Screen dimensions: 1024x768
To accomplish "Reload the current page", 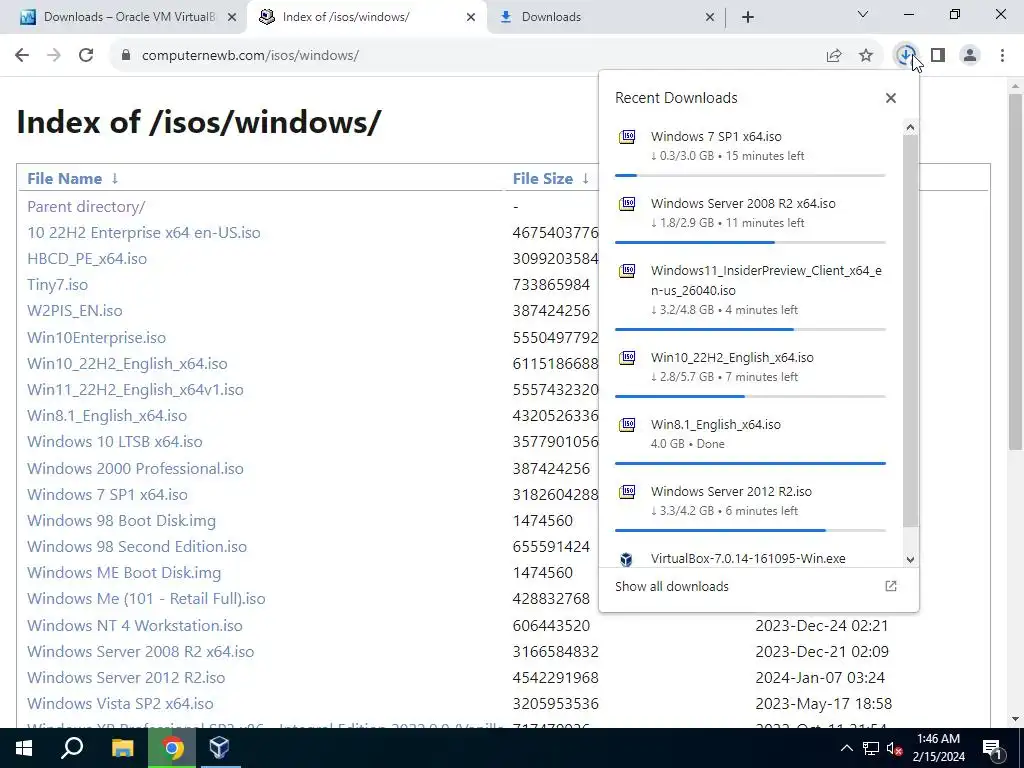I will (86, 55).
